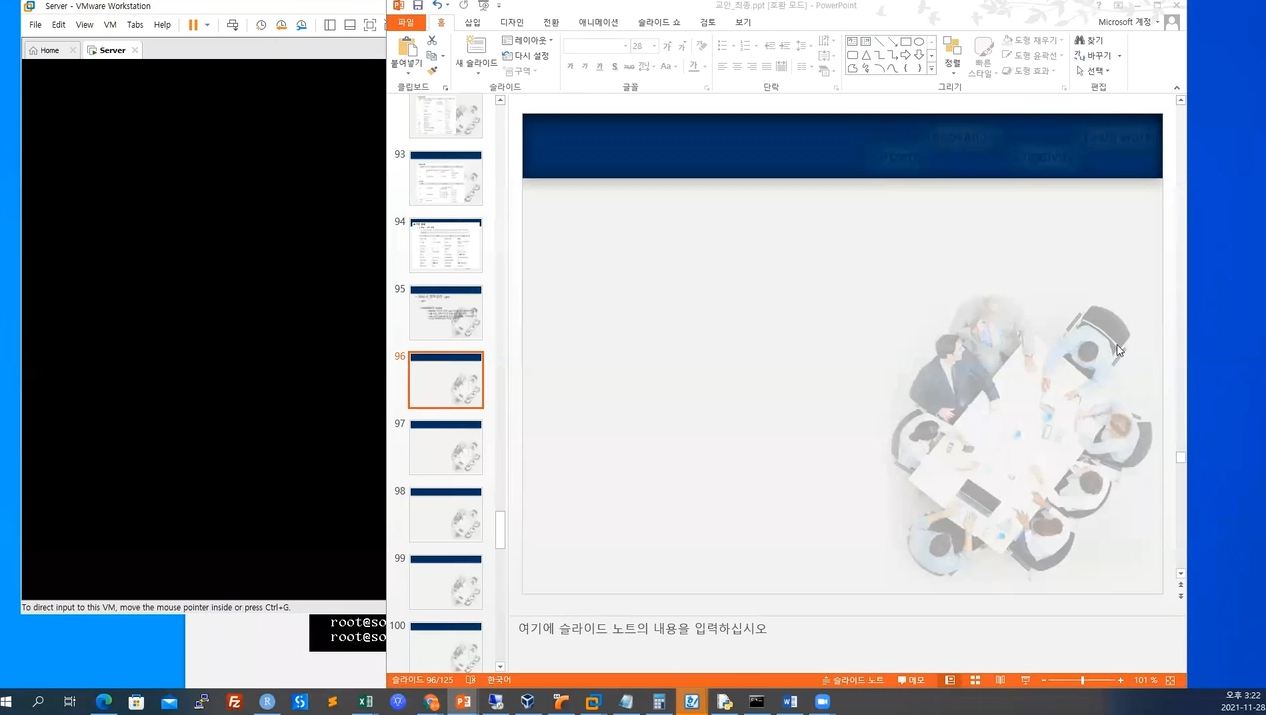Click the Reset (다시 설정) slide button

pyautogui.click(x=526, y=56)
